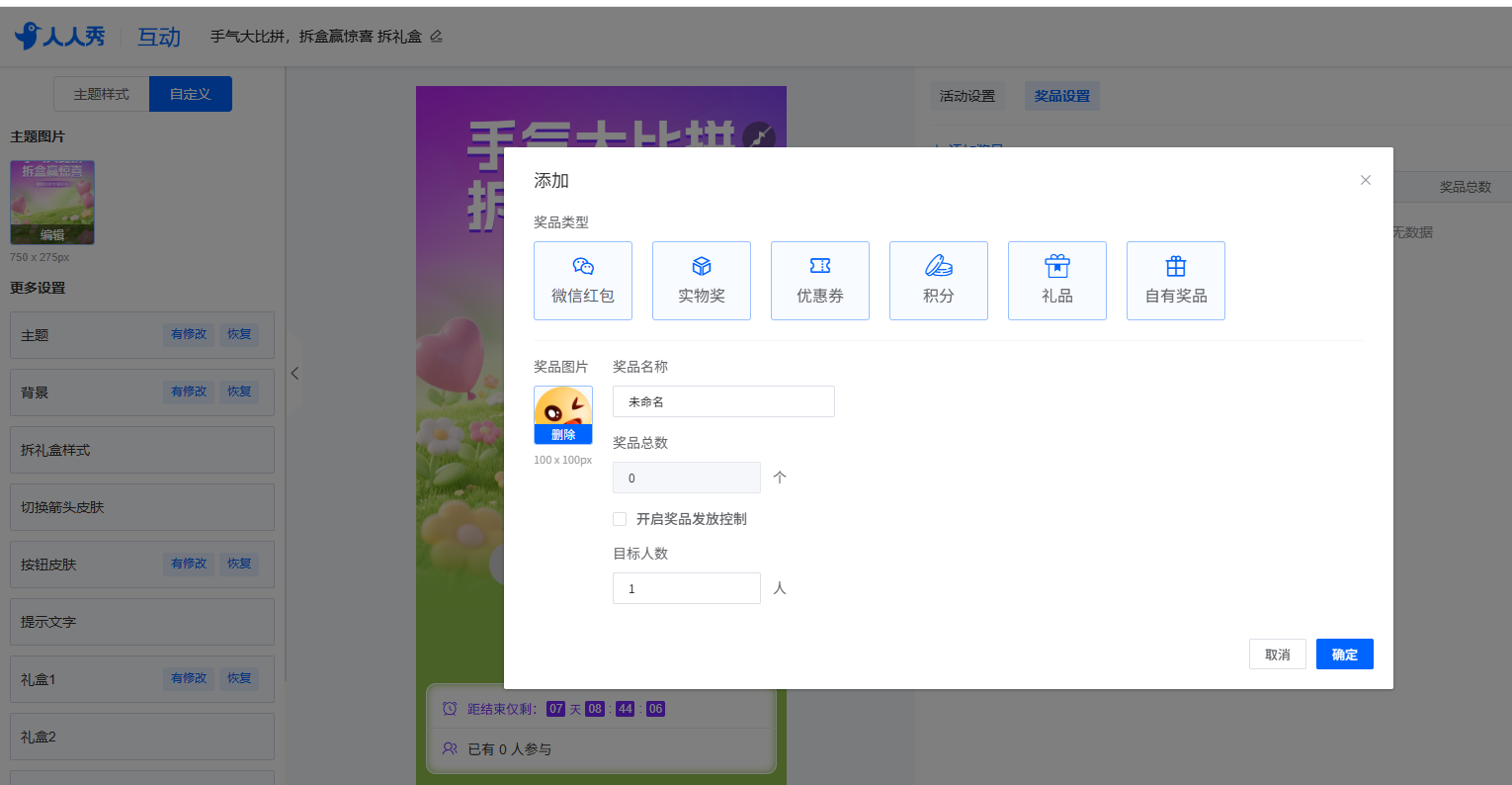1512x785 pixels.
Task: Switch to the 主题样式 tab
Action: click(102, 94)
